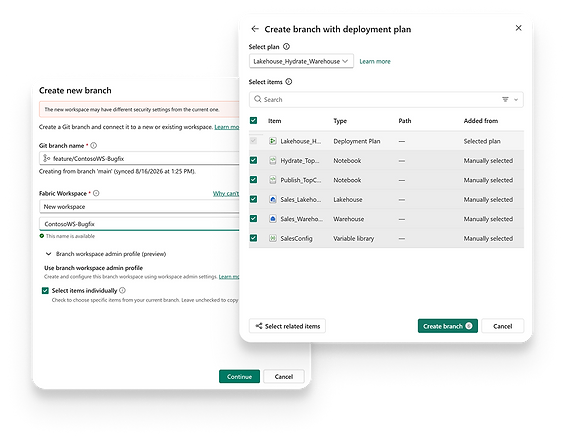Screen dimensions: 565x441
Task: Click the Deployment Plan icon for Lakehouse_H... row
Action: [273, 141]
